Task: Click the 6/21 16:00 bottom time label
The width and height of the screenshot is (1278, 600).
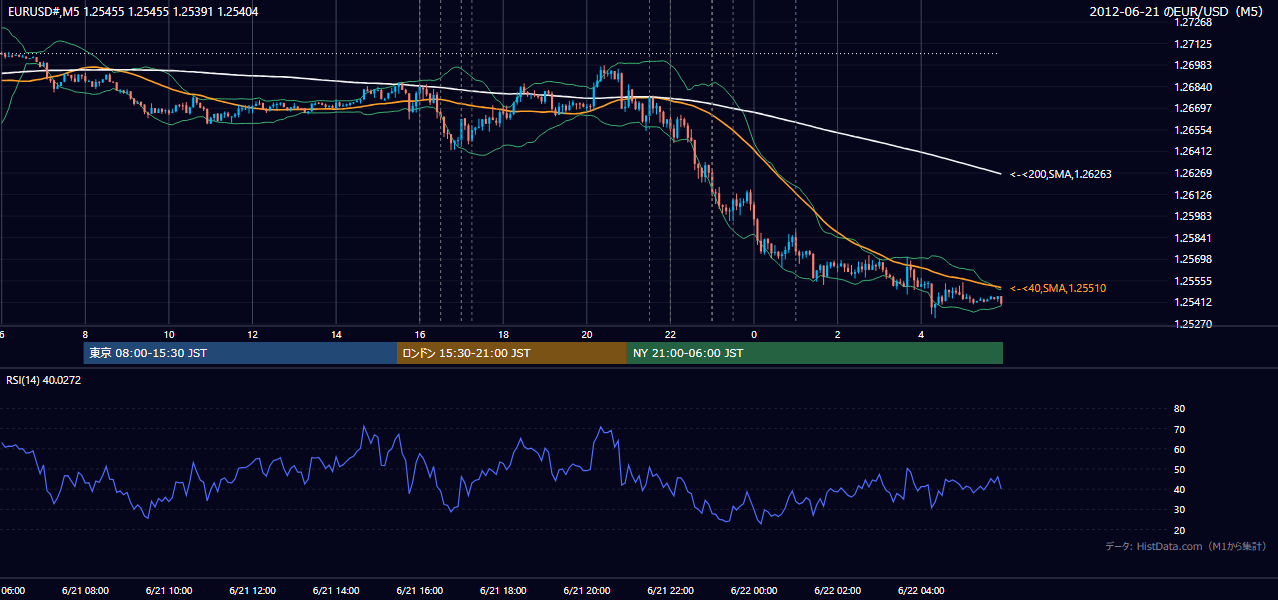Action: [420, 591]
